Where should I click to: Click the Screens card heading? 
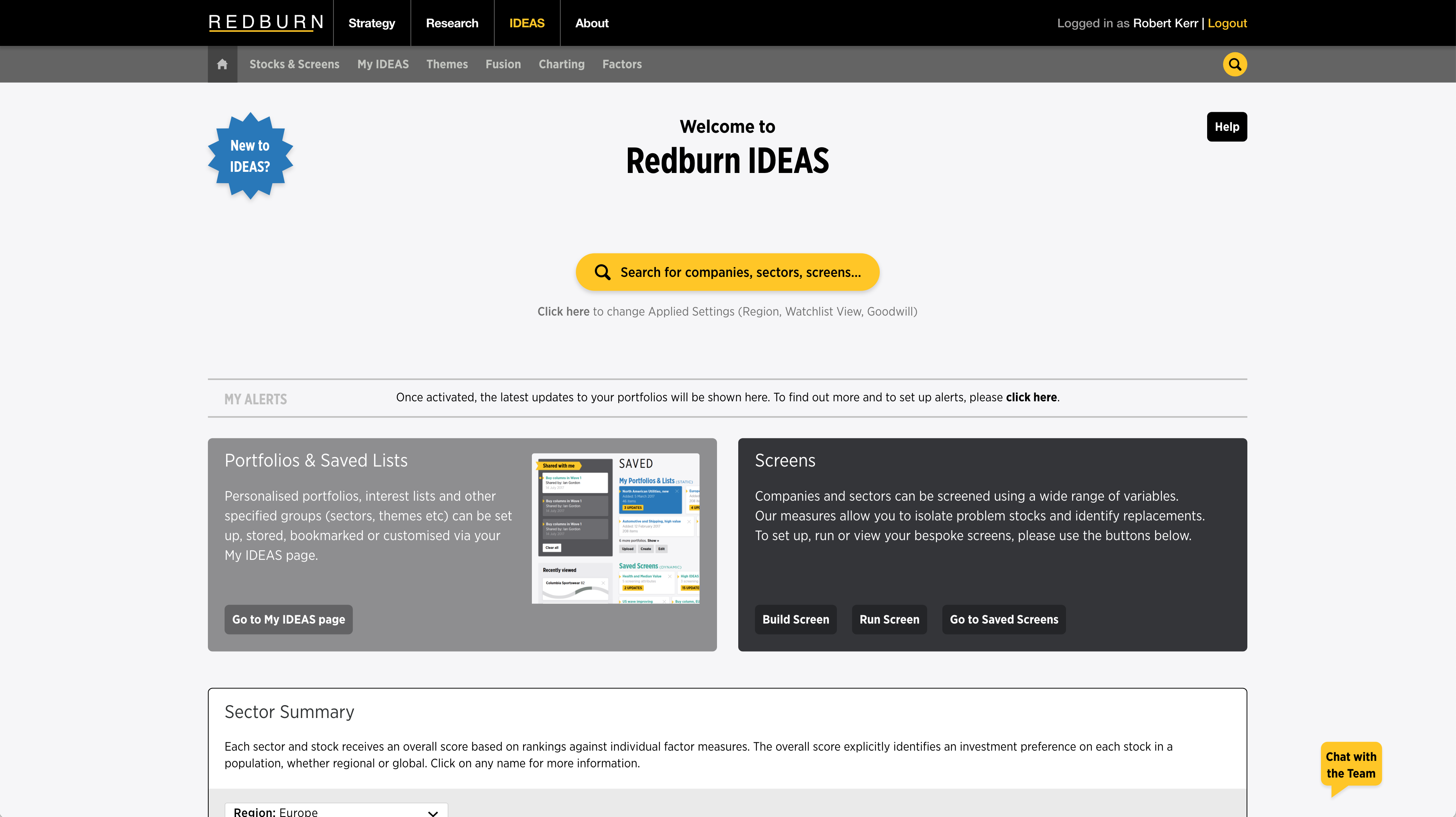point(785,460)
